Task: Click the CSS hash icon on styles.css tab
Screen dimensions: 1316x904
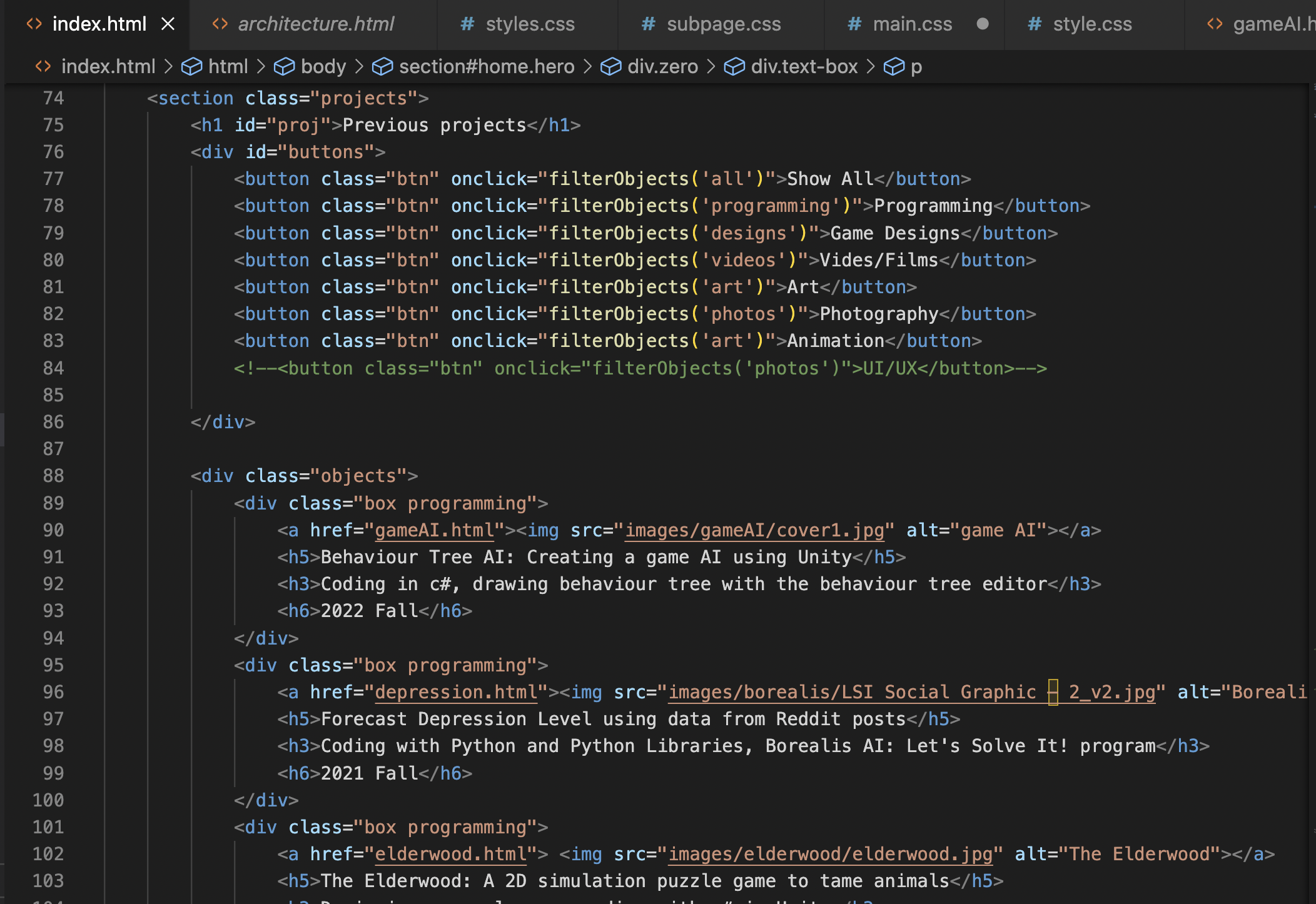Action: [x=467, y=24]
